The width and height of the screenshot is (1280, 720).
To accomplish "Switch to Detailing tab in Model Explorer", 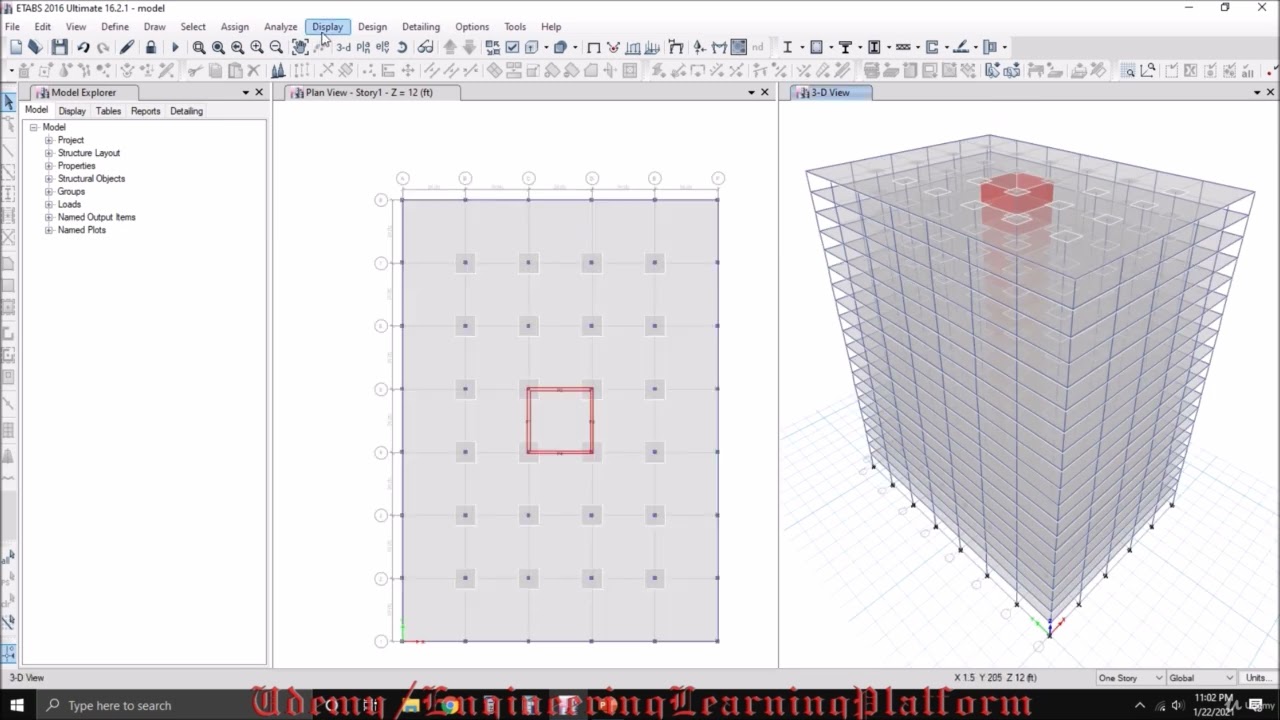I will [x=186, y=111].
